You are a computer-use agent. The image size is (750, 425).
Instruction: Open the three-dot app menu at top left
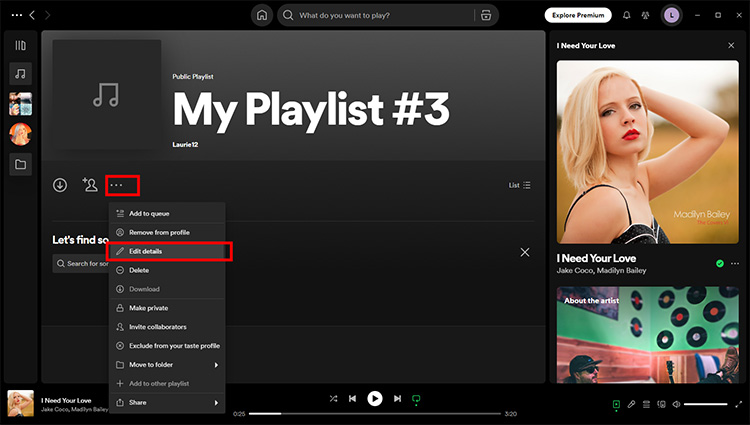pos(17,15)
